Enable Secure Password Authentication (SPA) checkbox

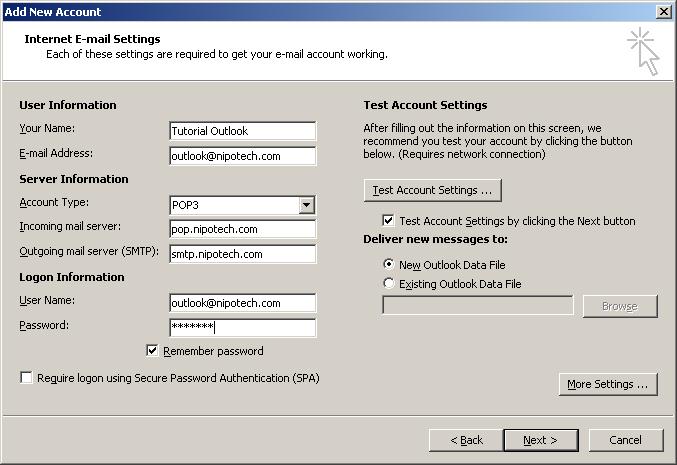(26, 378)
